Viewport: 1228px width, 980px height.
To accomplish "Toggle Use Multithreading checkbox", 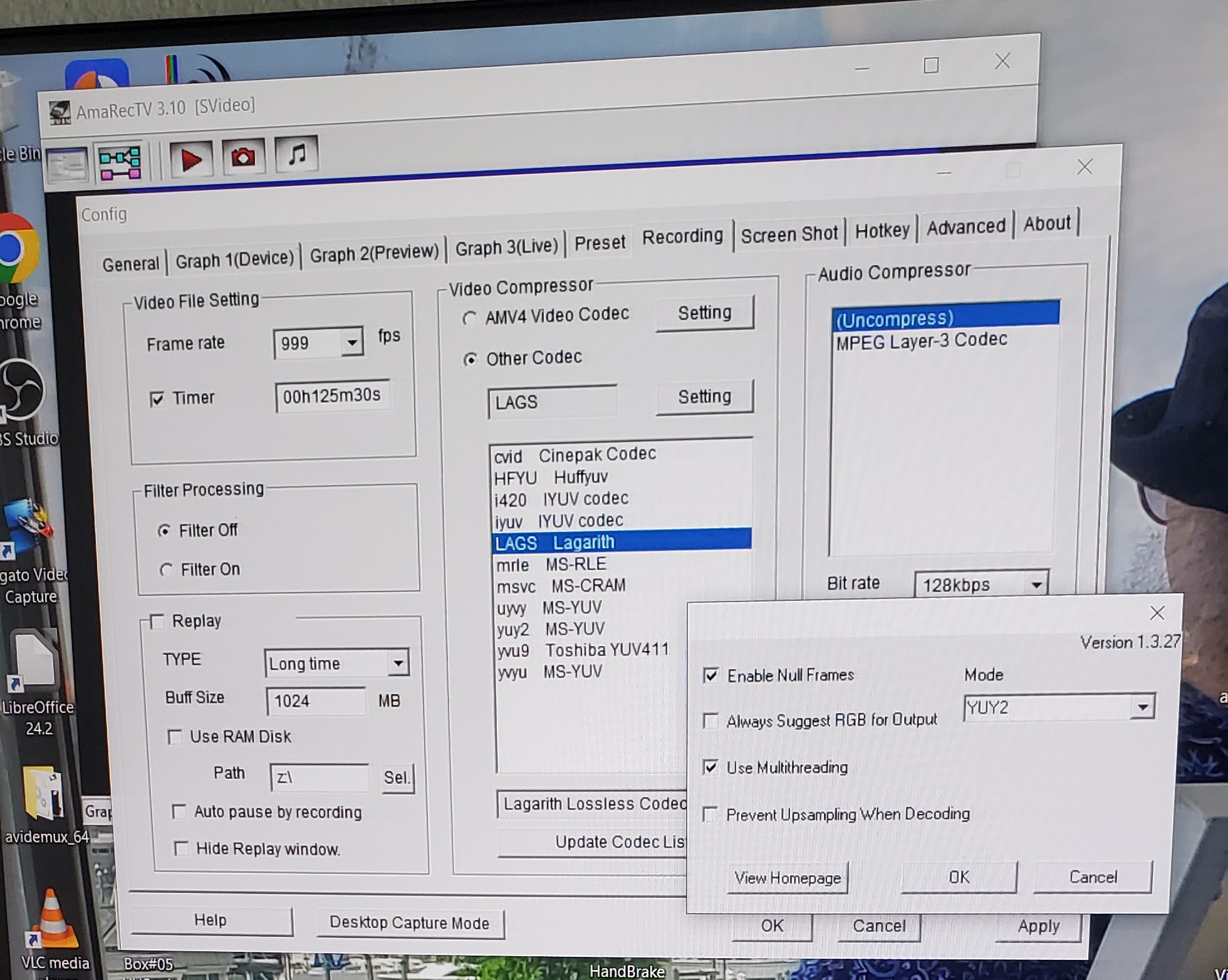I will 710,768.
